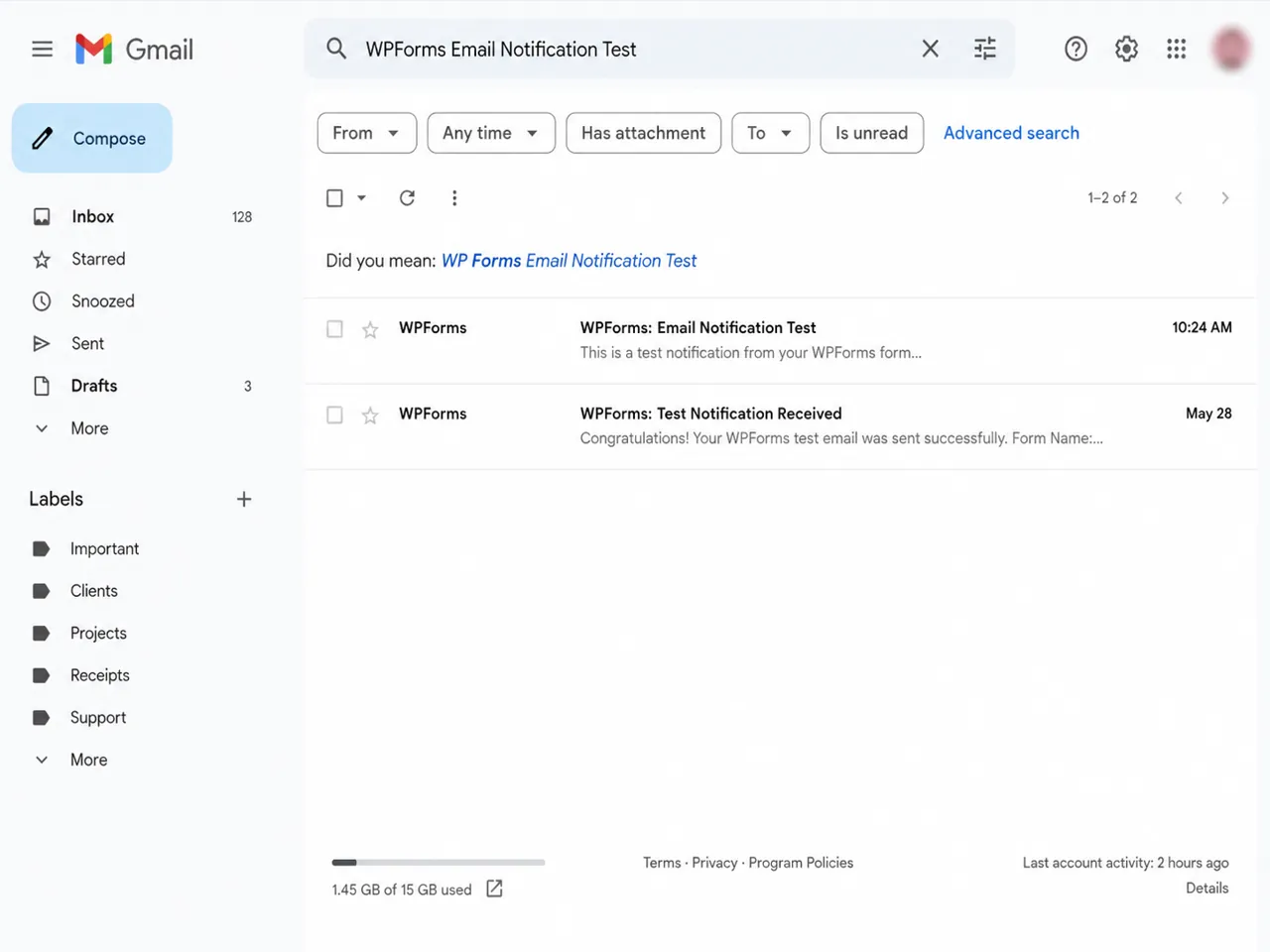The image size is (1270, 952).
Task: Refresh the search results
Action: (x=407, y=197)
